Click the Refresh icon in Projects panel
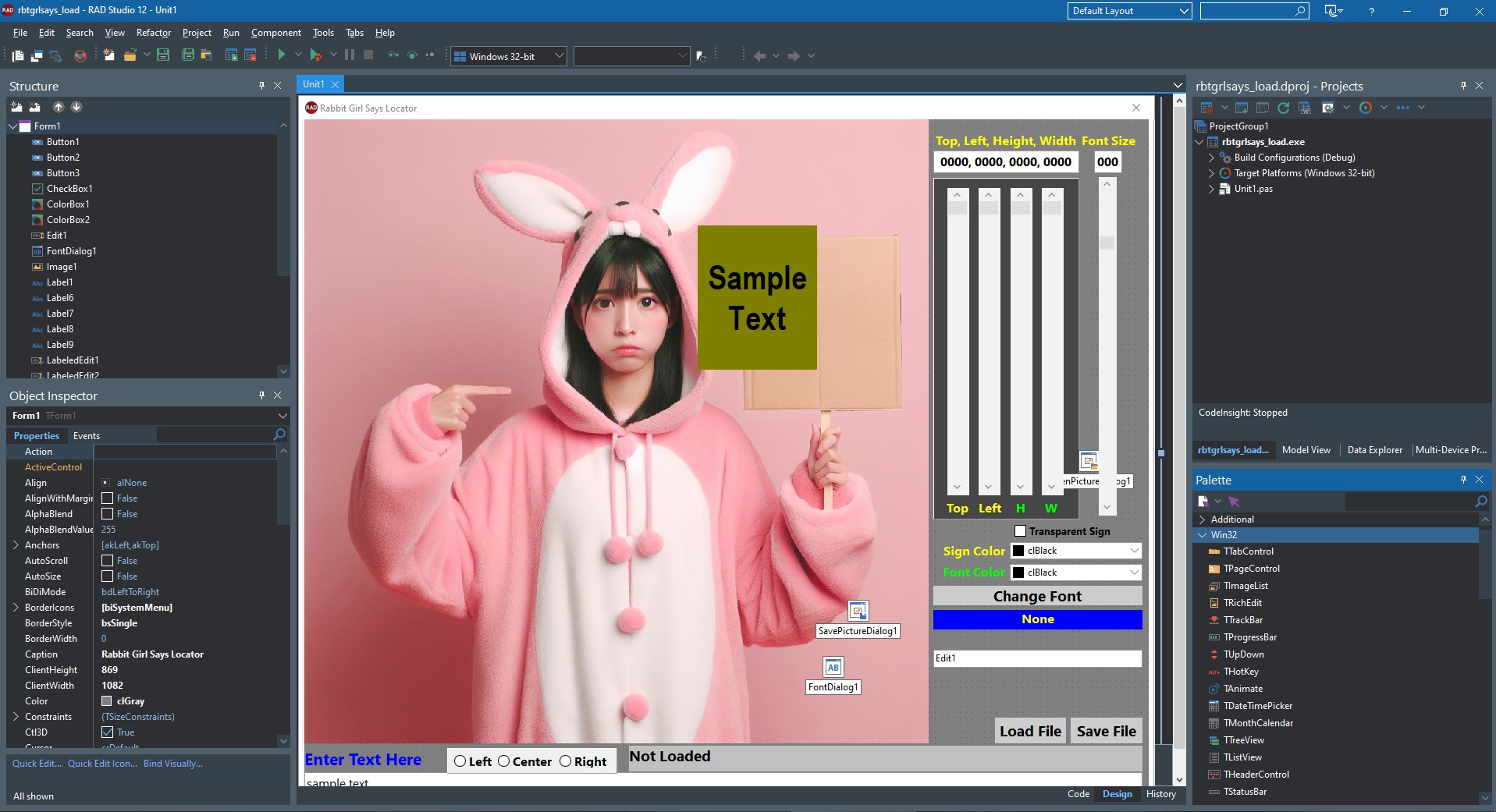Viewport: 1496px width, 812px height. coord(1283,108)
